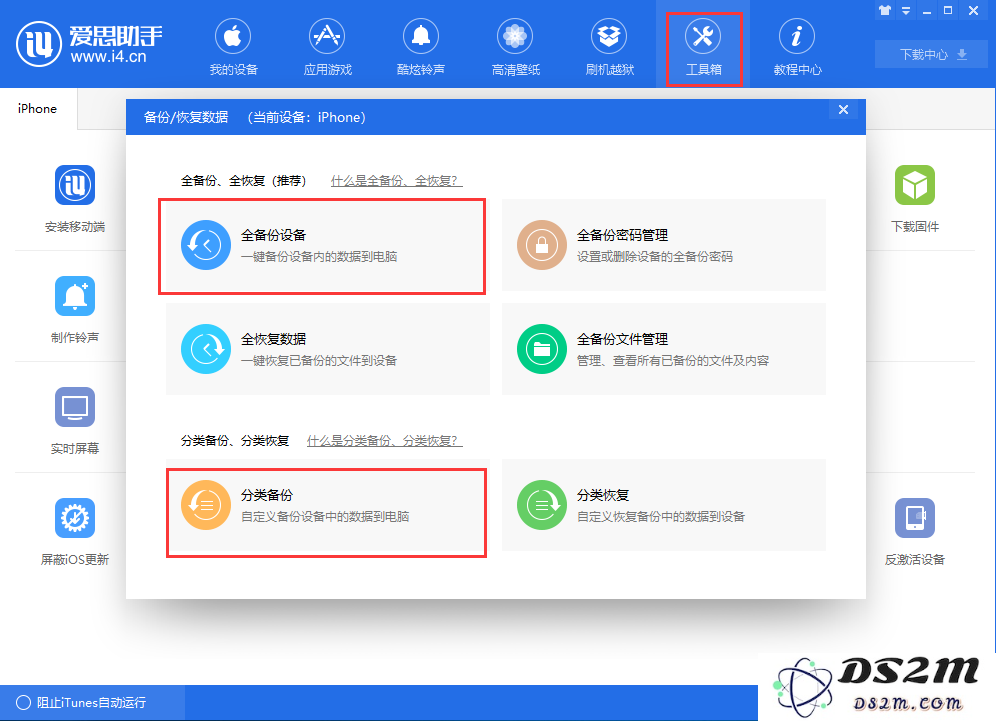Viewport: 996px width, 721px height.
Task: Click description 一键恢复已备份的文件到设备
Action: 319,361
